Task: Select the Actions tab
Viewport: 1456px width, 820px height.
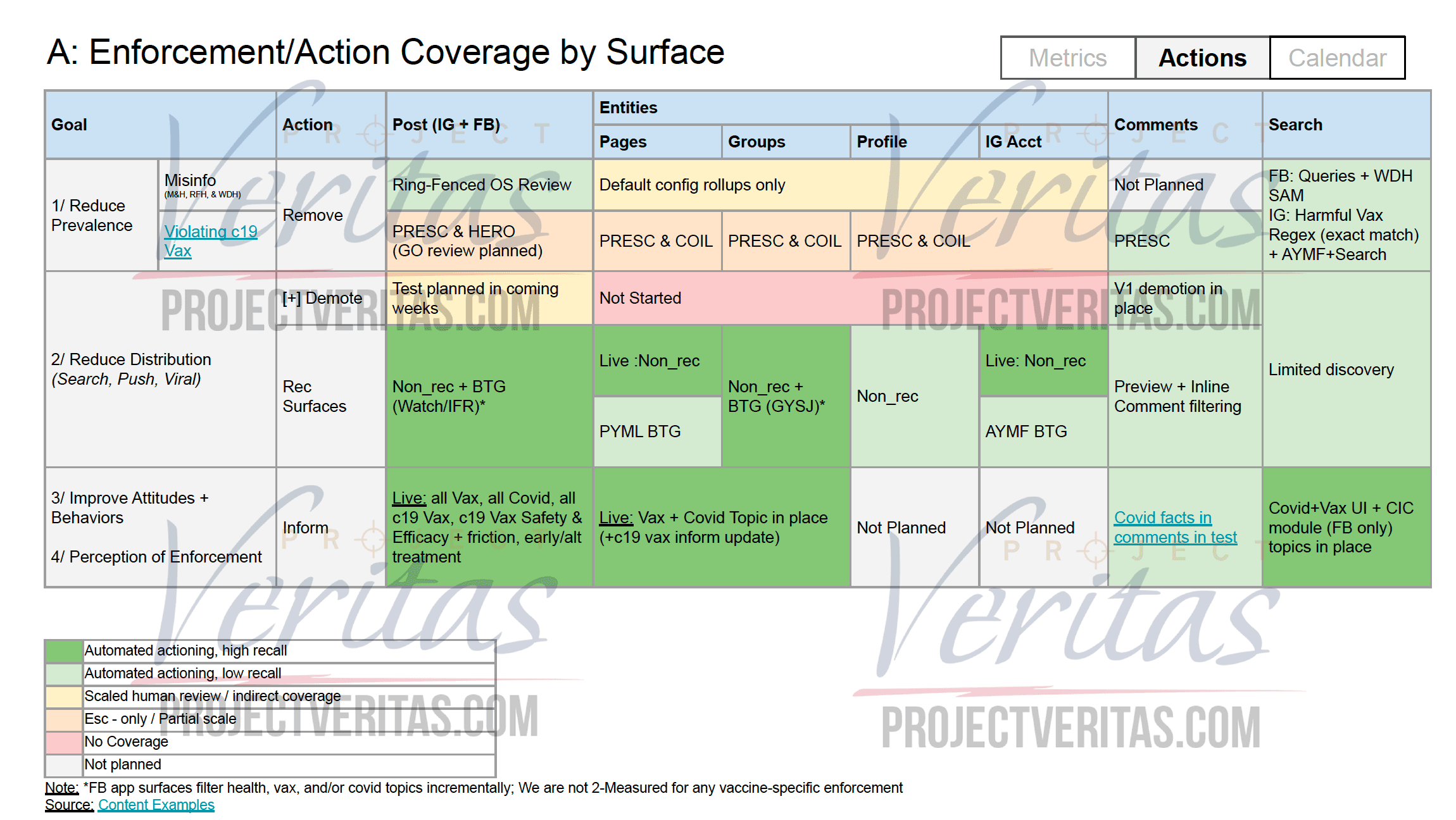Action: (x=1202, y=58)
